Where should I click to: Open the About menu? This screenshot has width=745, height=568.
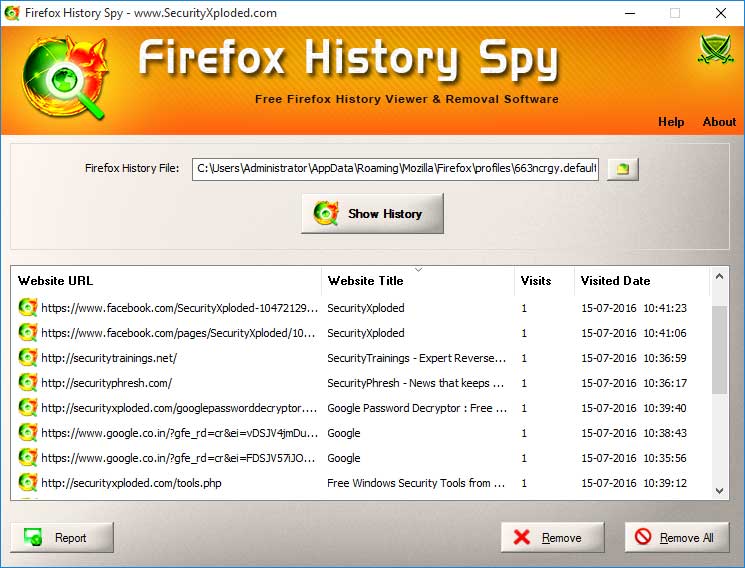[719, 122]
